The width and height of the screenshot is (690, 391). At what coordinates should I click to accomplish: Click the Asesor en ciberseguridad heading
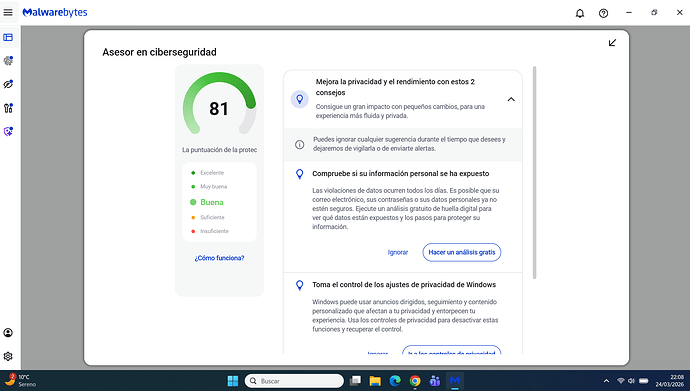coord(159,52)
